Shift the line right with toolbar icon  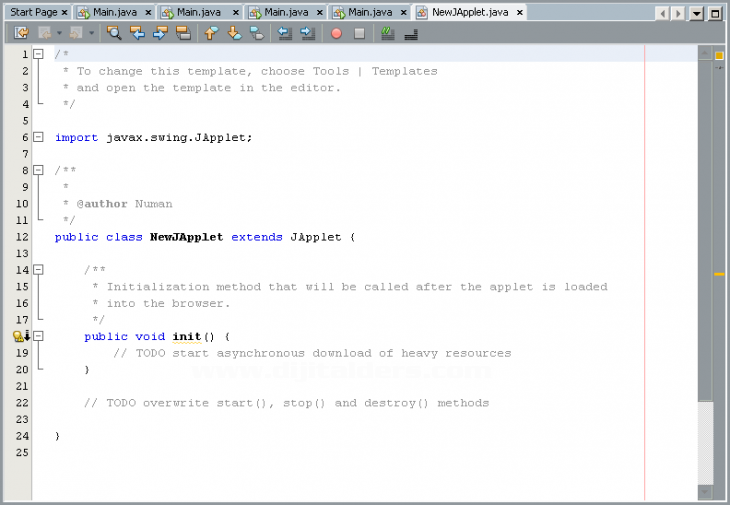pyautogui.click(x=308, y=33)
